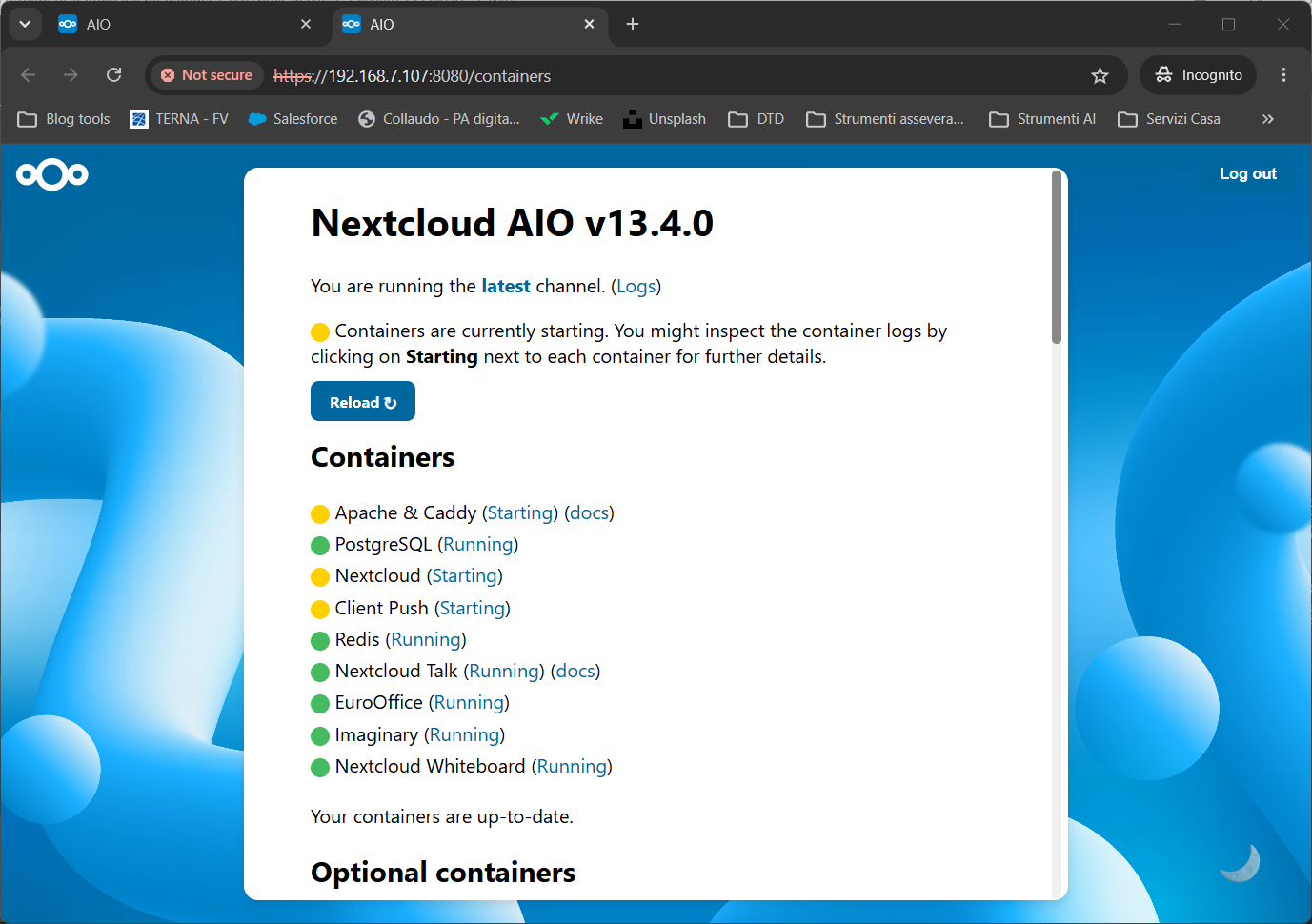Click the browser forward arrow

tap(71, 75)
